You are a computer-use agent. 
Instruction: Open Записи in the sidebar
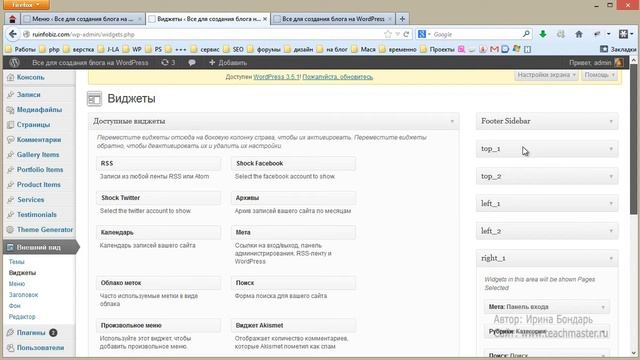28,94
